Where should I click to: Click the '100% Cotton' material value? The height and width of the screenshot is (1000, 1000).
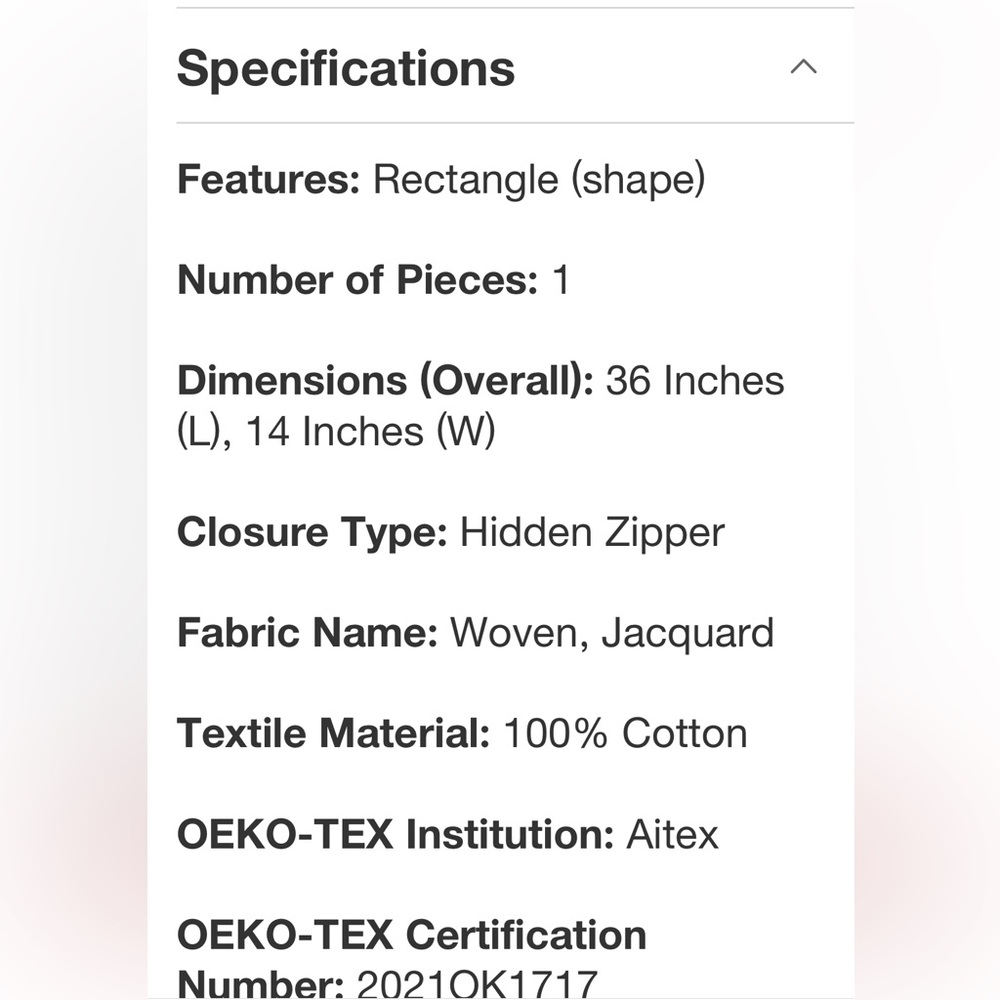pos(625,733)
